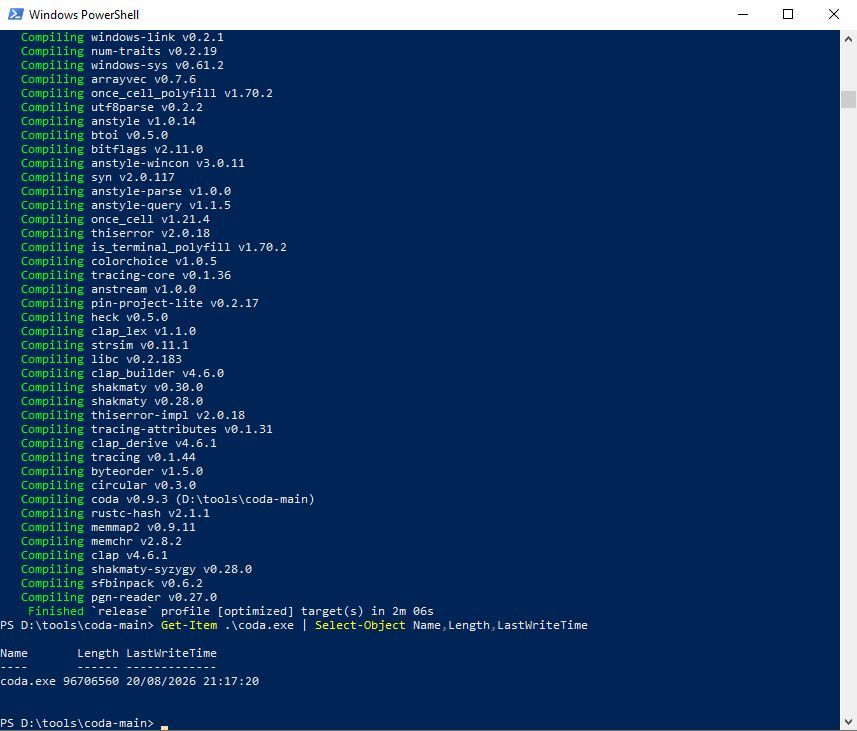Screen dimensions: 857x731
Task: Click the 'shakmaty v0.30.0' line
Action: tap(112, 387)
